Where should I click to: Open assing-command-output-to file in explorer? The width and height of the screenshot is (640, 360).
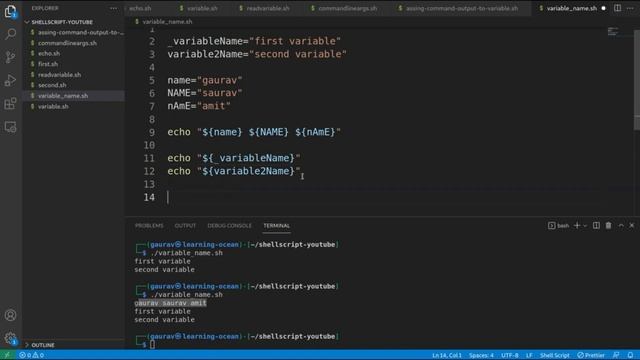pyautogui.click(x=74, y=32)
